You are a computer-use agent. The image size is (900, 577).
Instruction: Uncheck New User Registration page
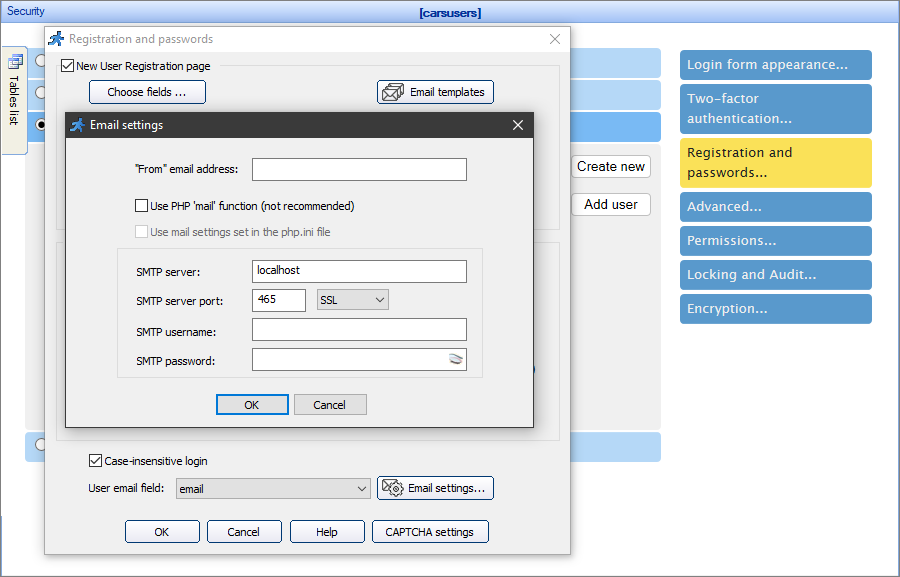[67, 65]
